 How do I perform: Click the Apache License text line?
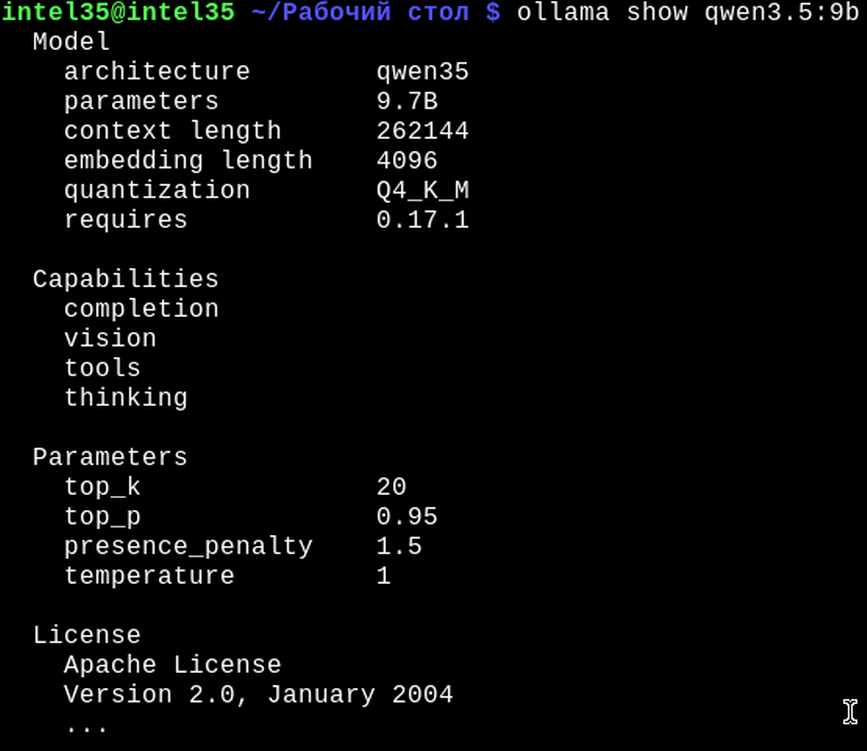pos(173,665)
